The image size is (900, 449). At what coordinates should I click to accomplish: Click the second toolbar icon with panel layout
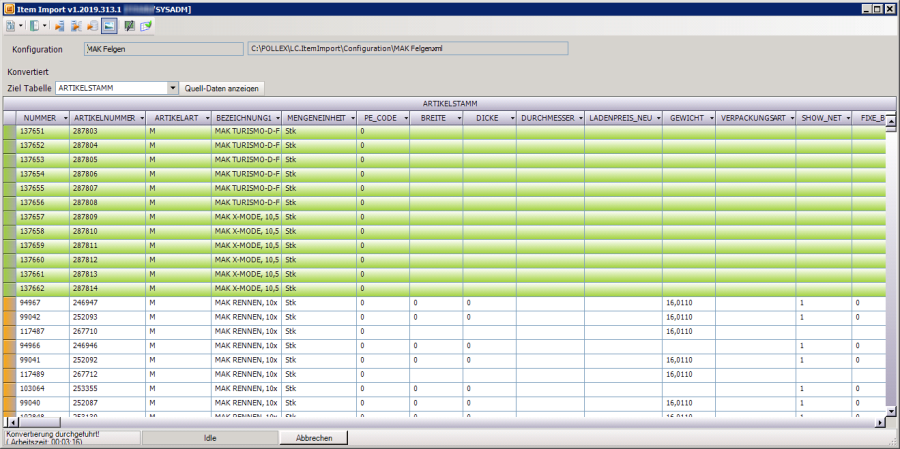34,24
